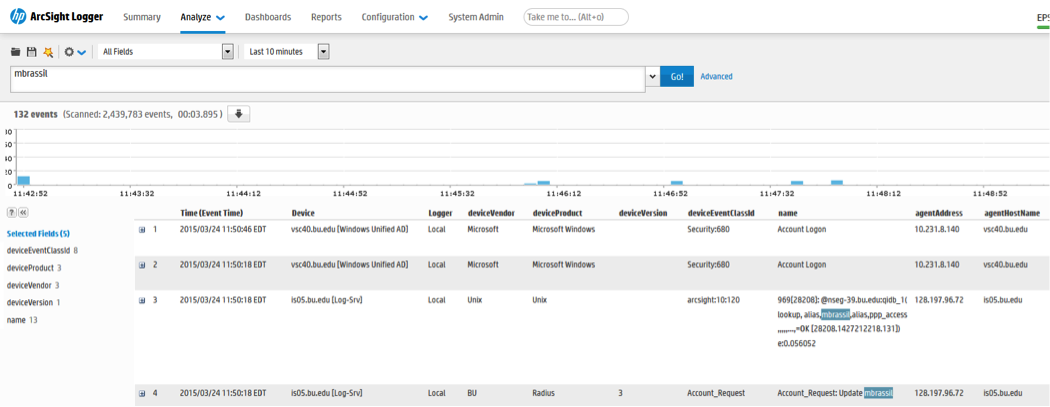Click the save search floppy disk icon
This screenshot has width=1050, height=407.
click(31, 52)
